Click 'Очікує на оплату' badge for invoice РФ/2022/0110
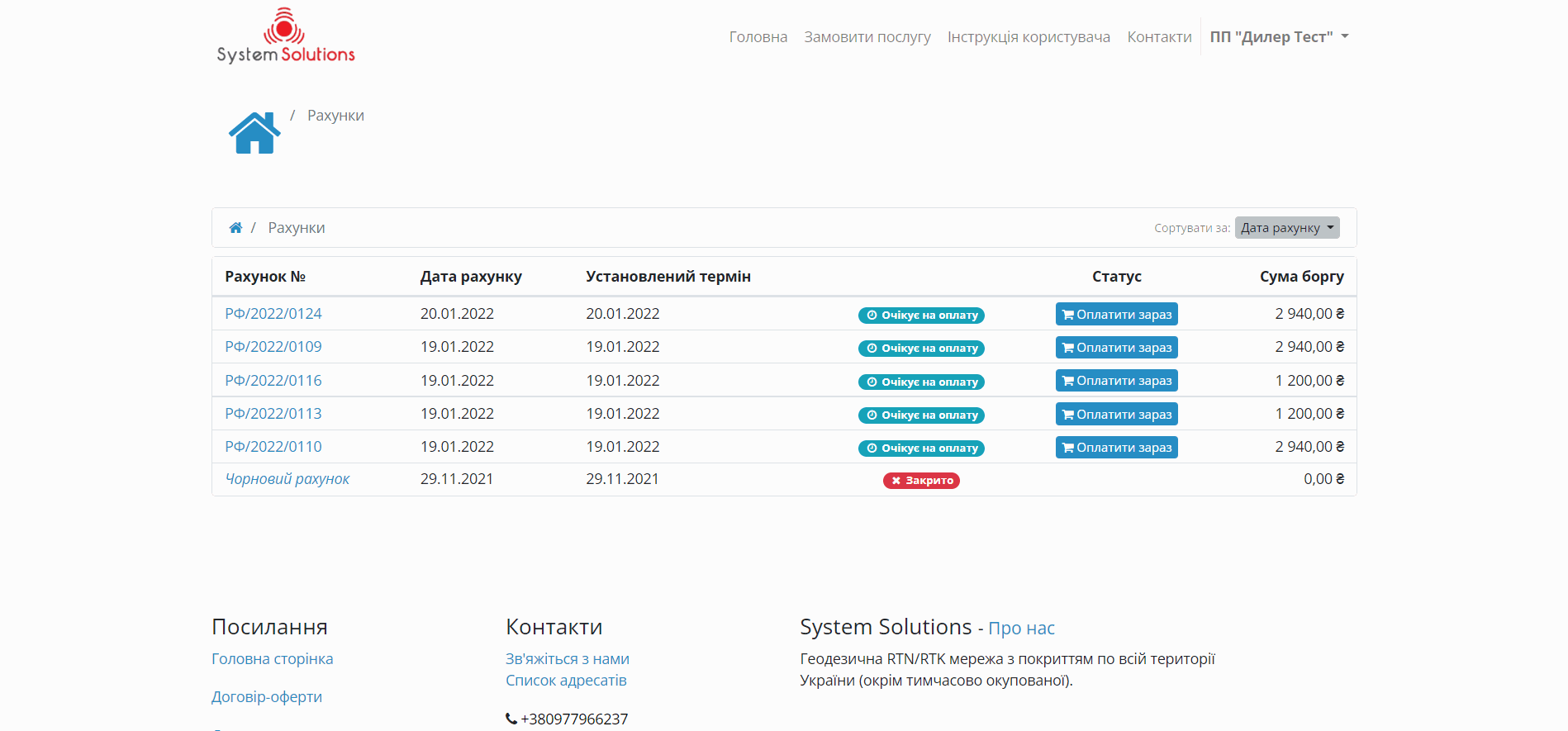1568x731 pixels. click(921, 448)
